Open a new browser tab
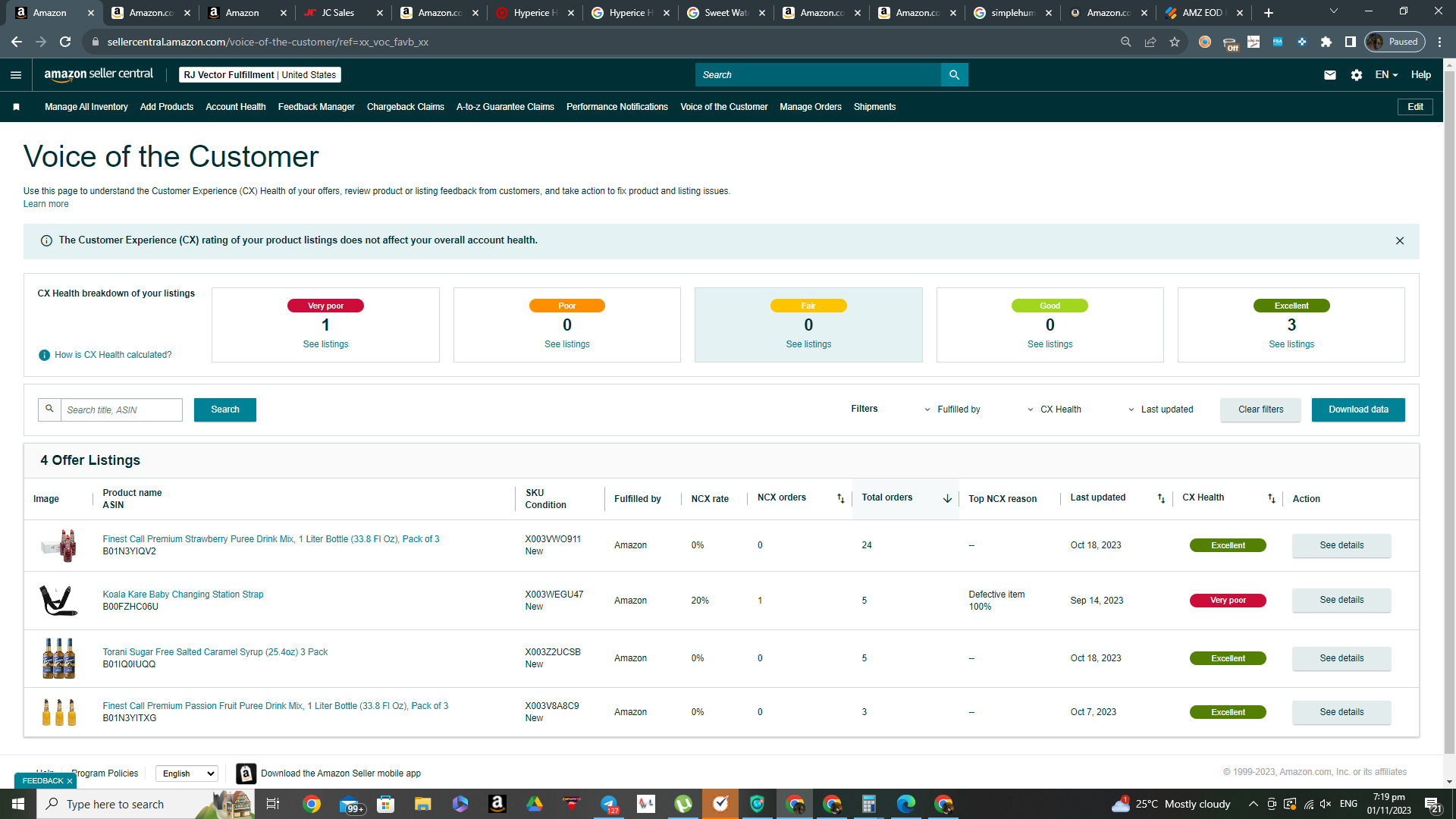The image size is (1456, 819). tap(1269, 13)
